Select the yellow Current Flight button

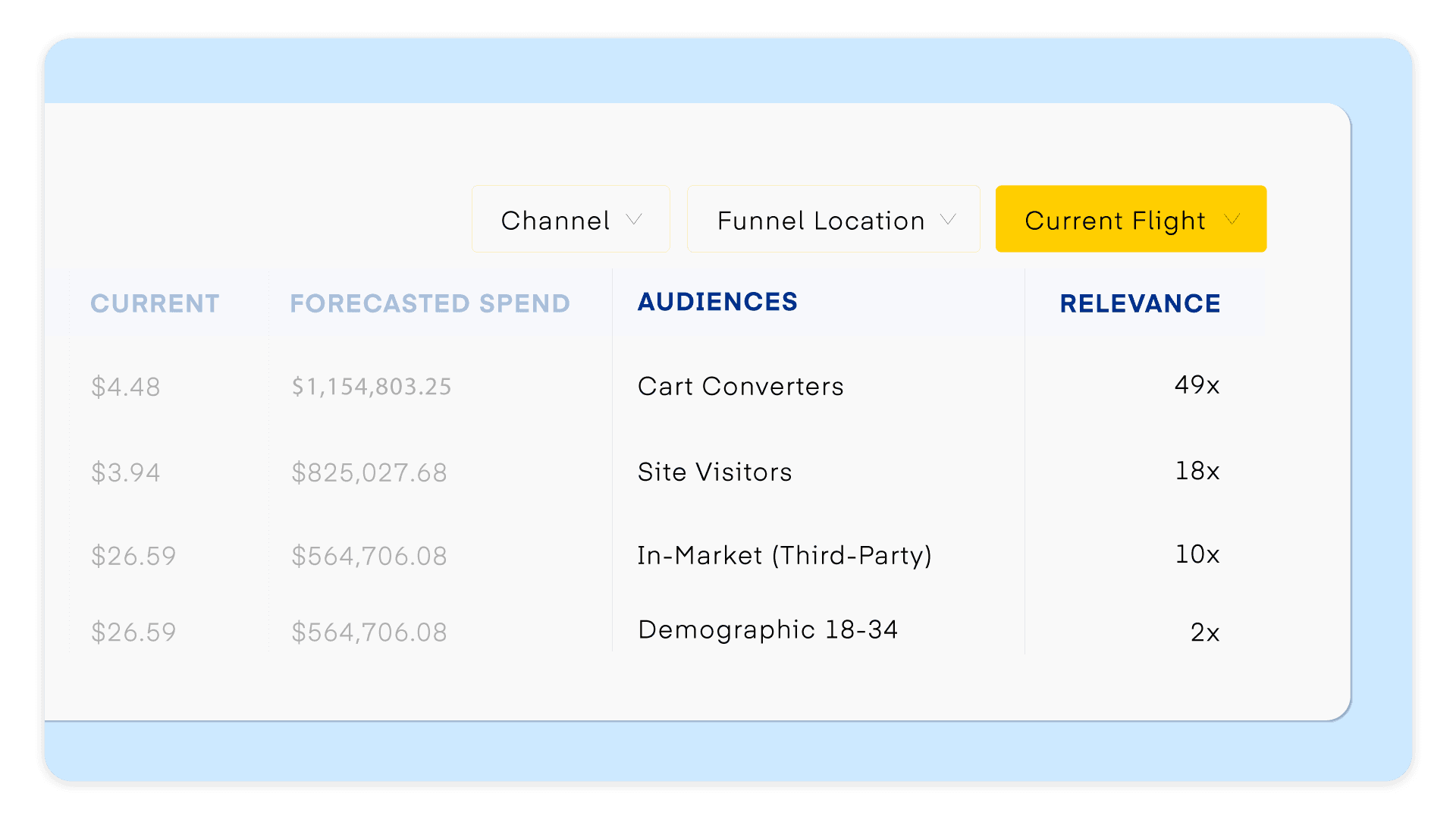point(1131,219)
